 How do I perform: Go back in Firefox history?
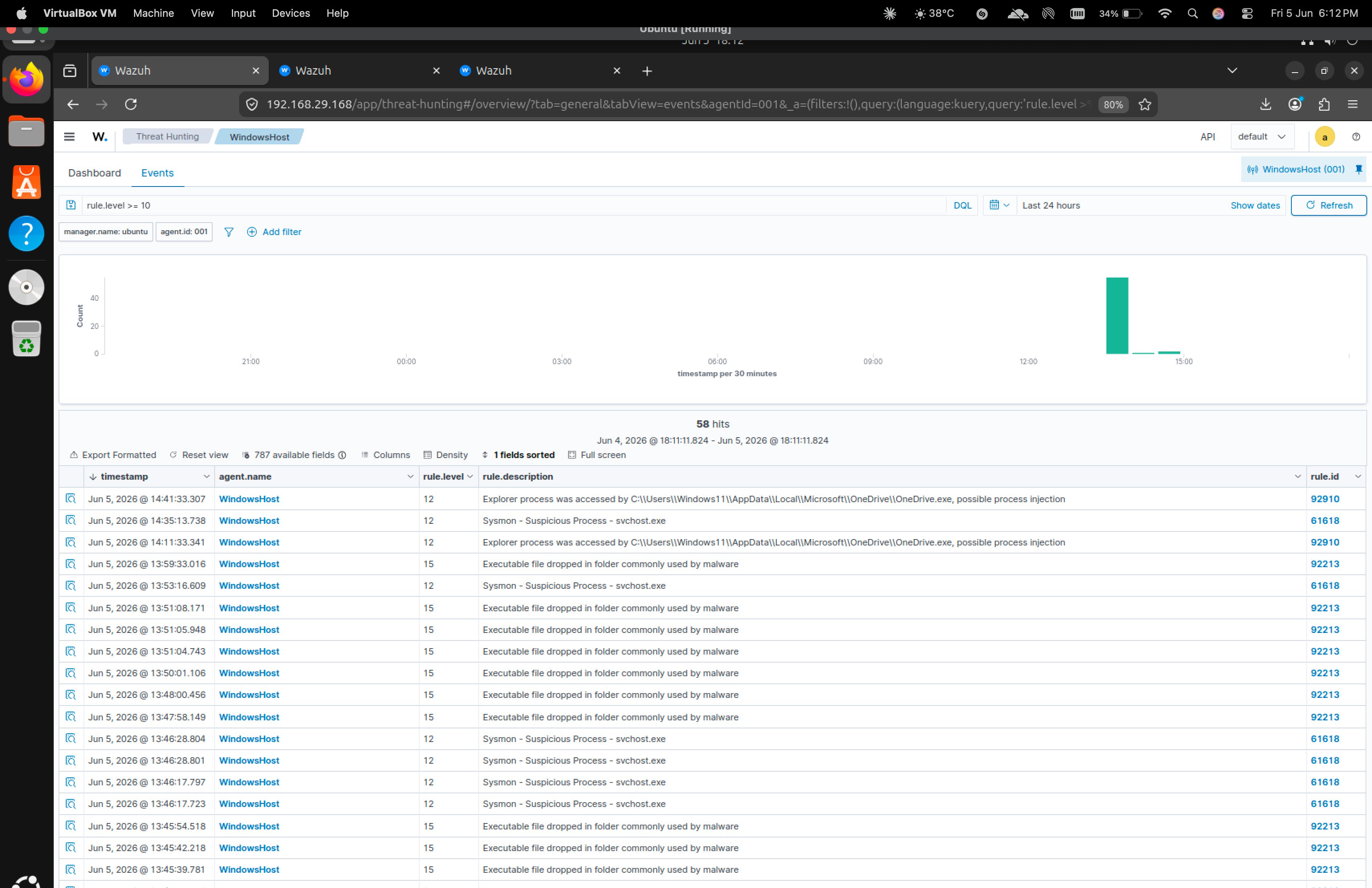[73, 104]
